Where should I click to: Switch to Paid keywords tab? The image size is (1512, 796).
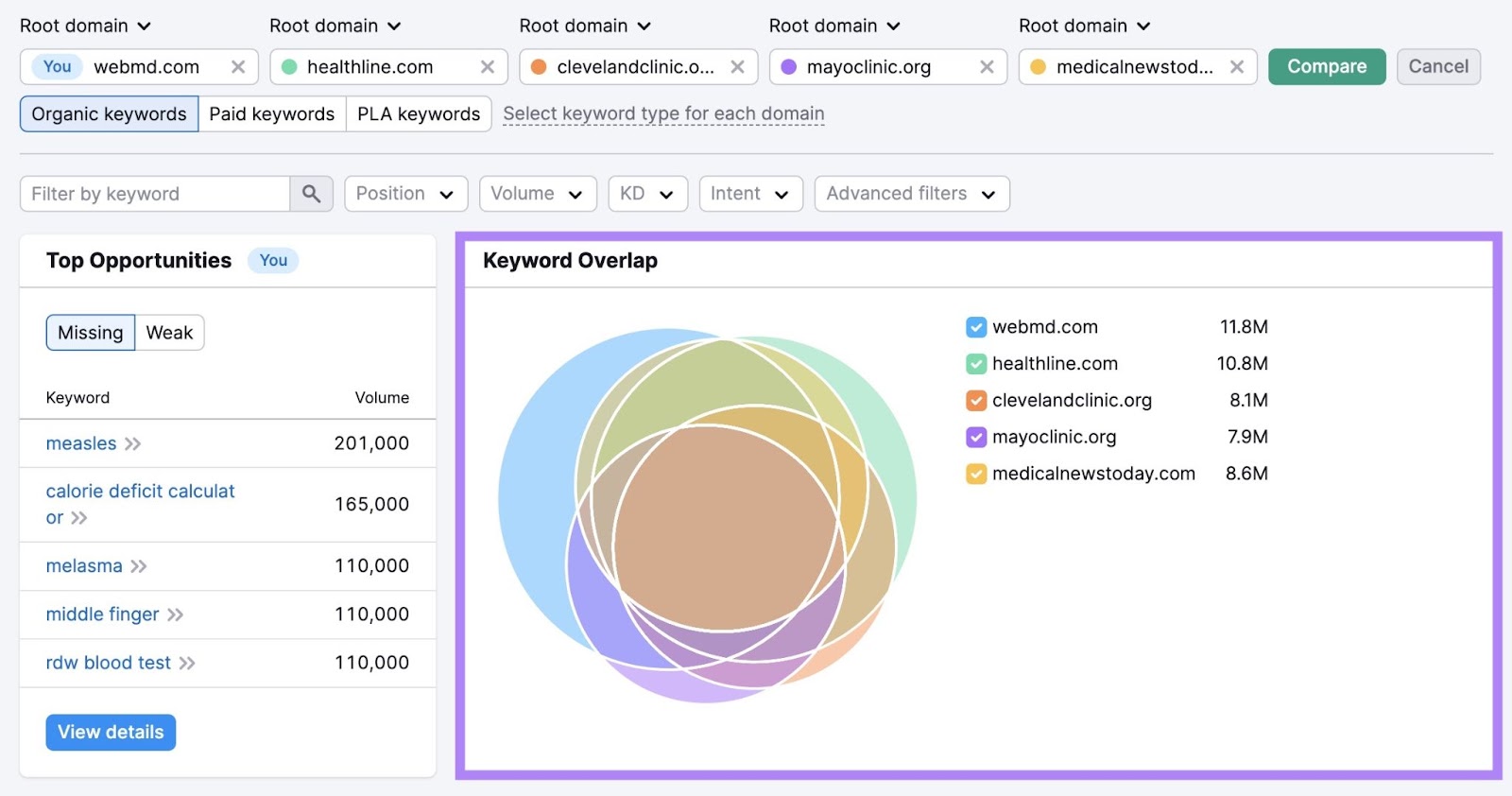(x=271, y=114)
